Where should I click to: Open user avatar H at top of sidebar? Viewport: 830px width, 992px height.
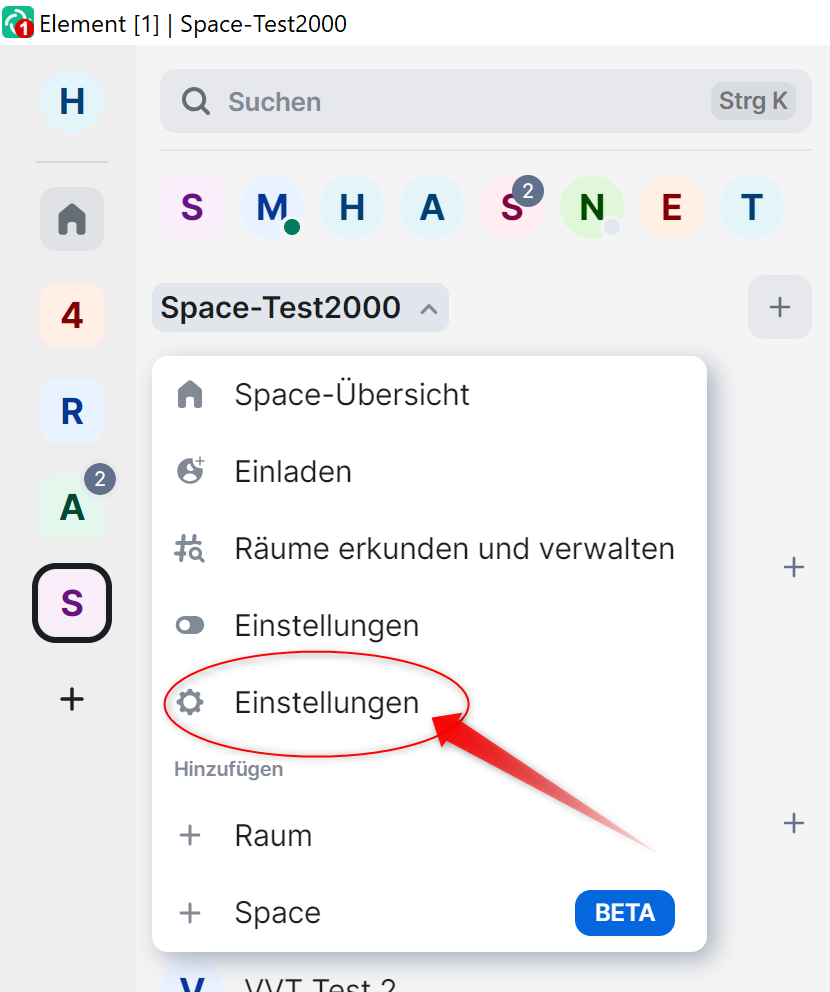72,101
